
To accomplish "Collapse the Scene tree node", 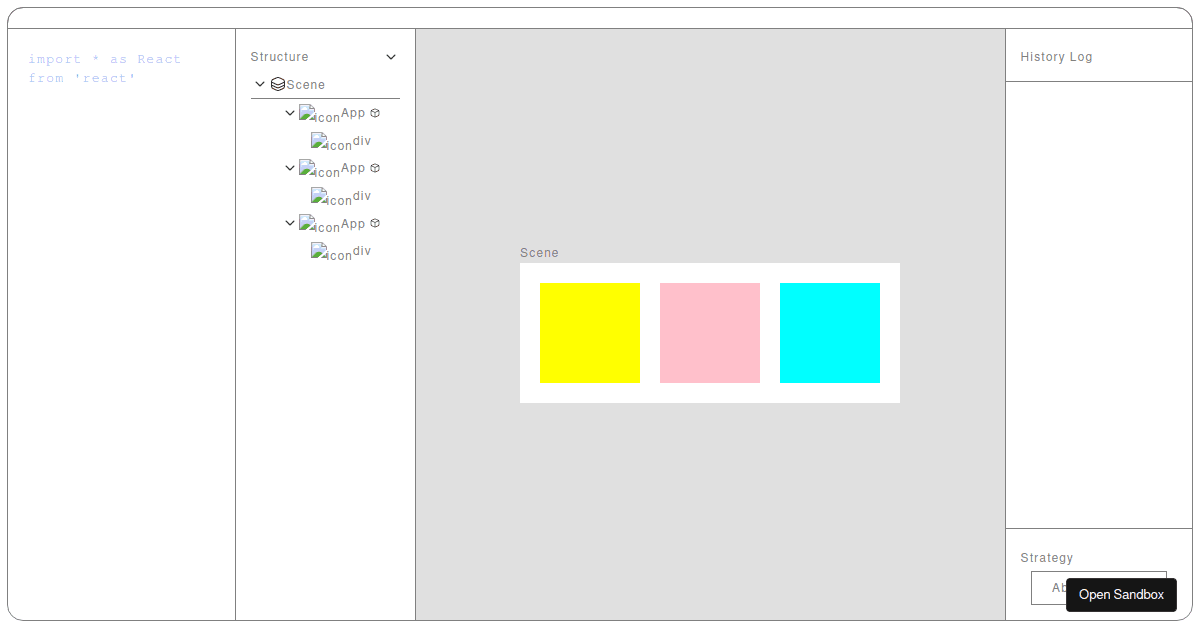I will click(260, 84).
